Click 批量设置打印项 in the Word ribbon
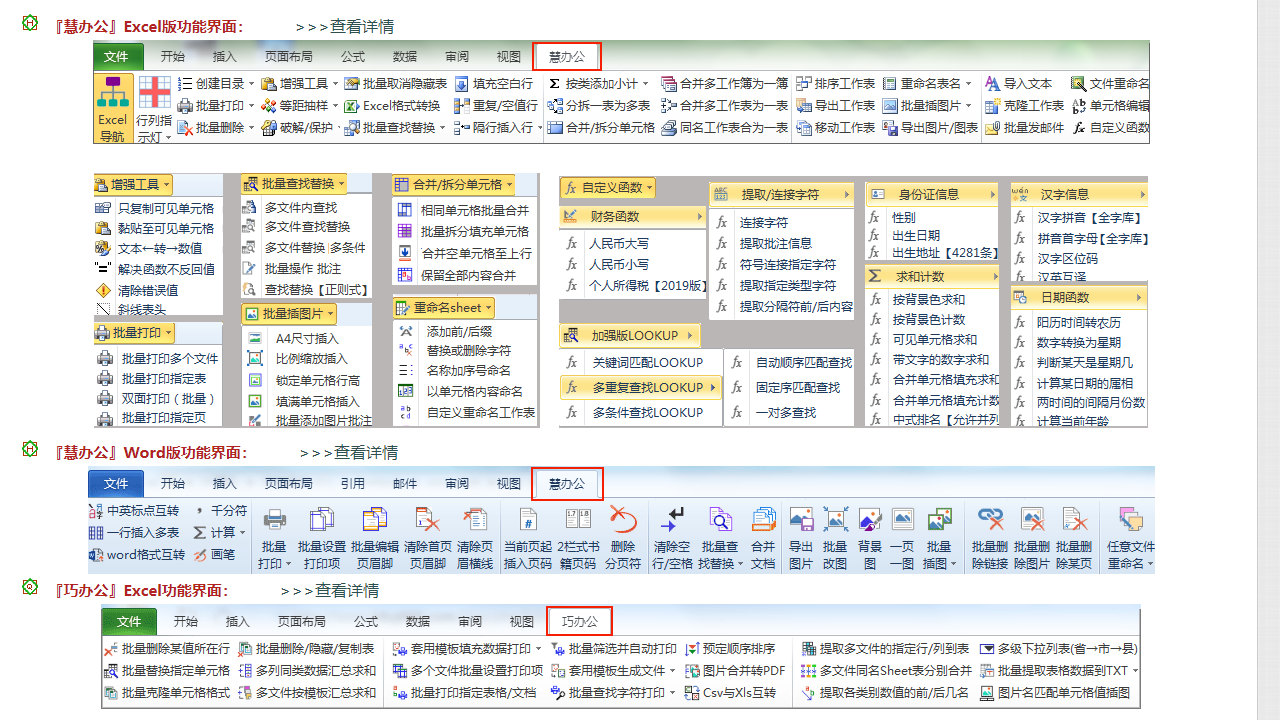This screenshot has width=1280, height=720. point(322,538)
